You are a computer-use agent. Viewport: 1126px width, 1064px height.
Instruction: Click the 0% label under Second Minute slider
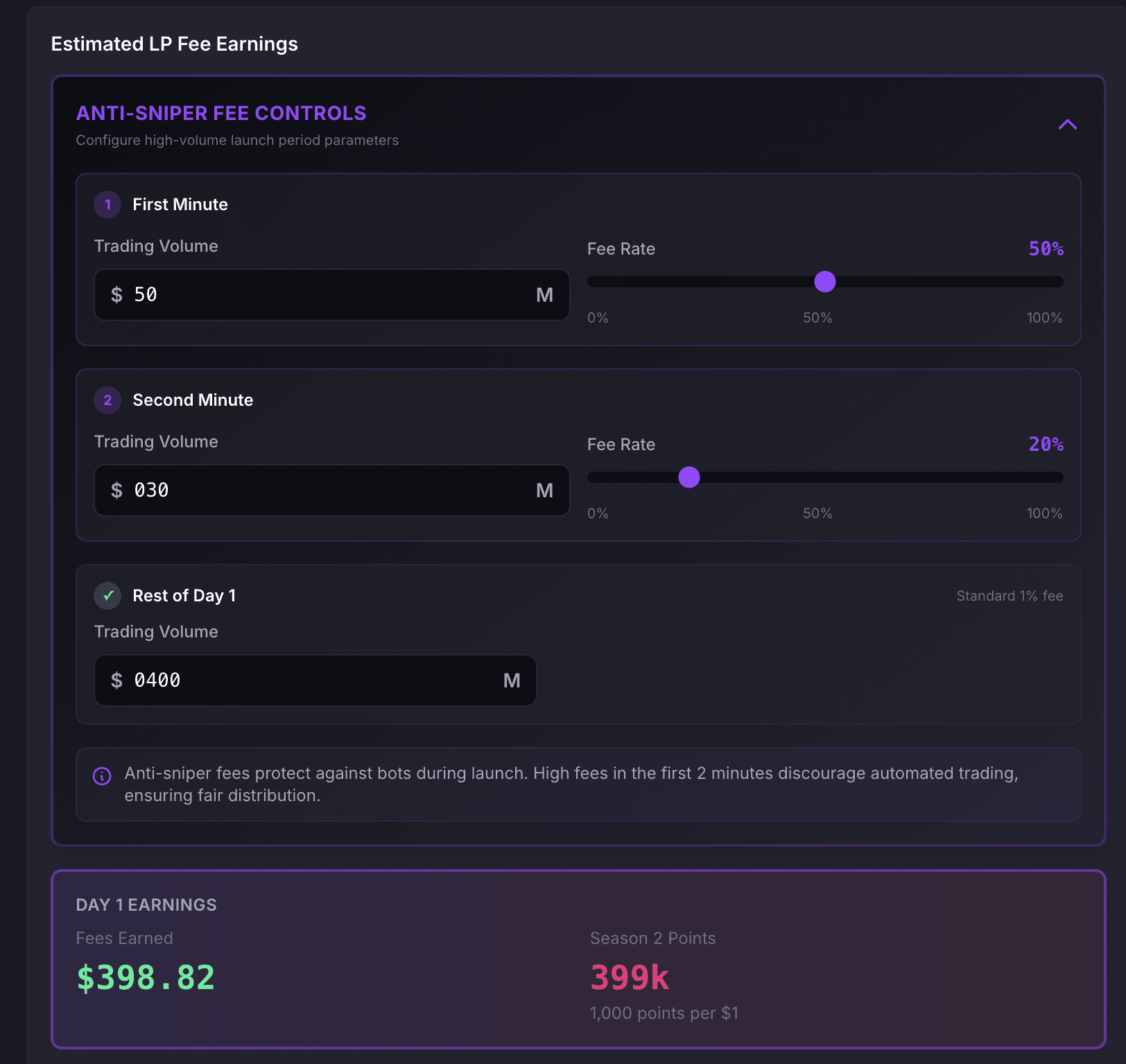coord(598,513)
